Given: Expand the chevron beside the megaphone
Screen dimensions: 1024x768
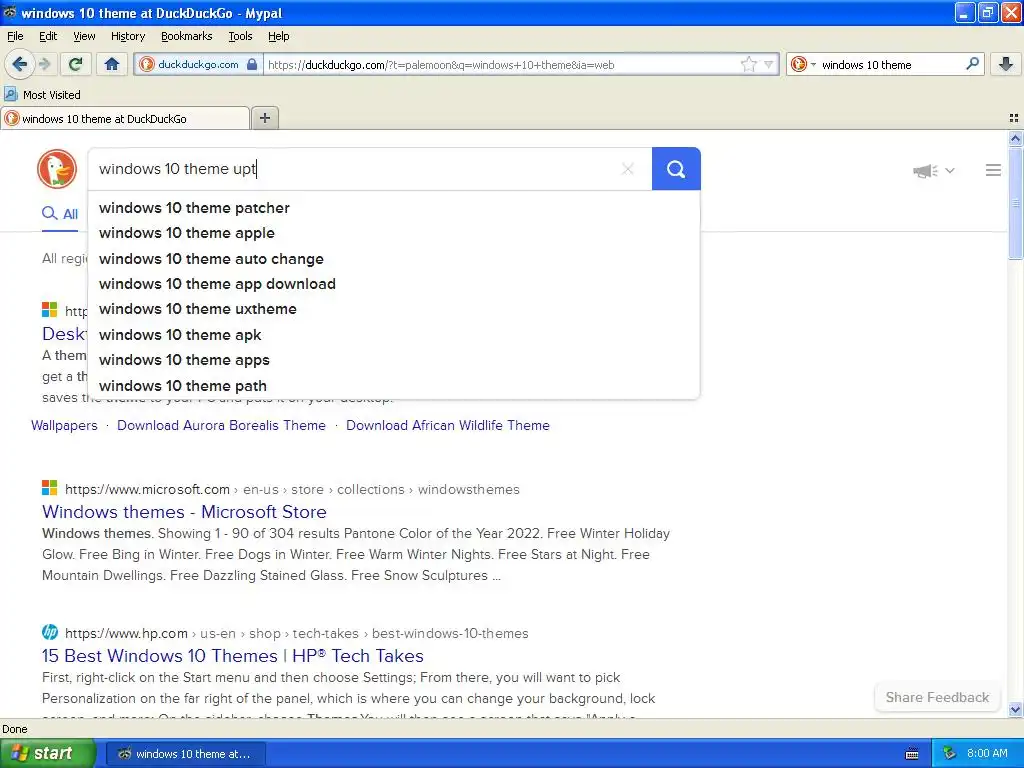Looking at the screenshot, I should pyautogui.click(x=950, y=170).
